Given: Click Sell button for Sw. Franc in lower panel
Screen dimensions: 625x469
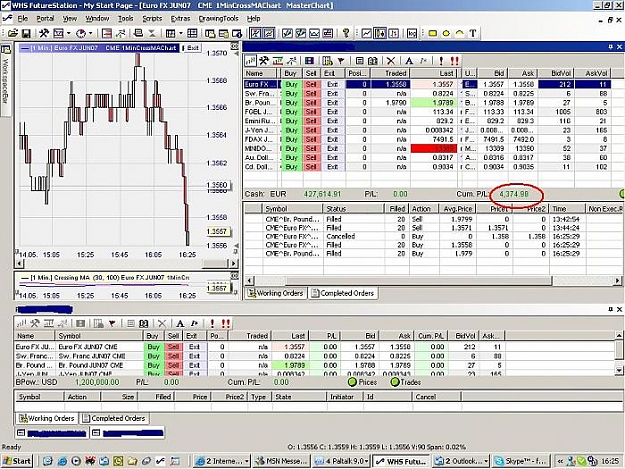Looking at the screenshot, I should (x=173, y=356).
